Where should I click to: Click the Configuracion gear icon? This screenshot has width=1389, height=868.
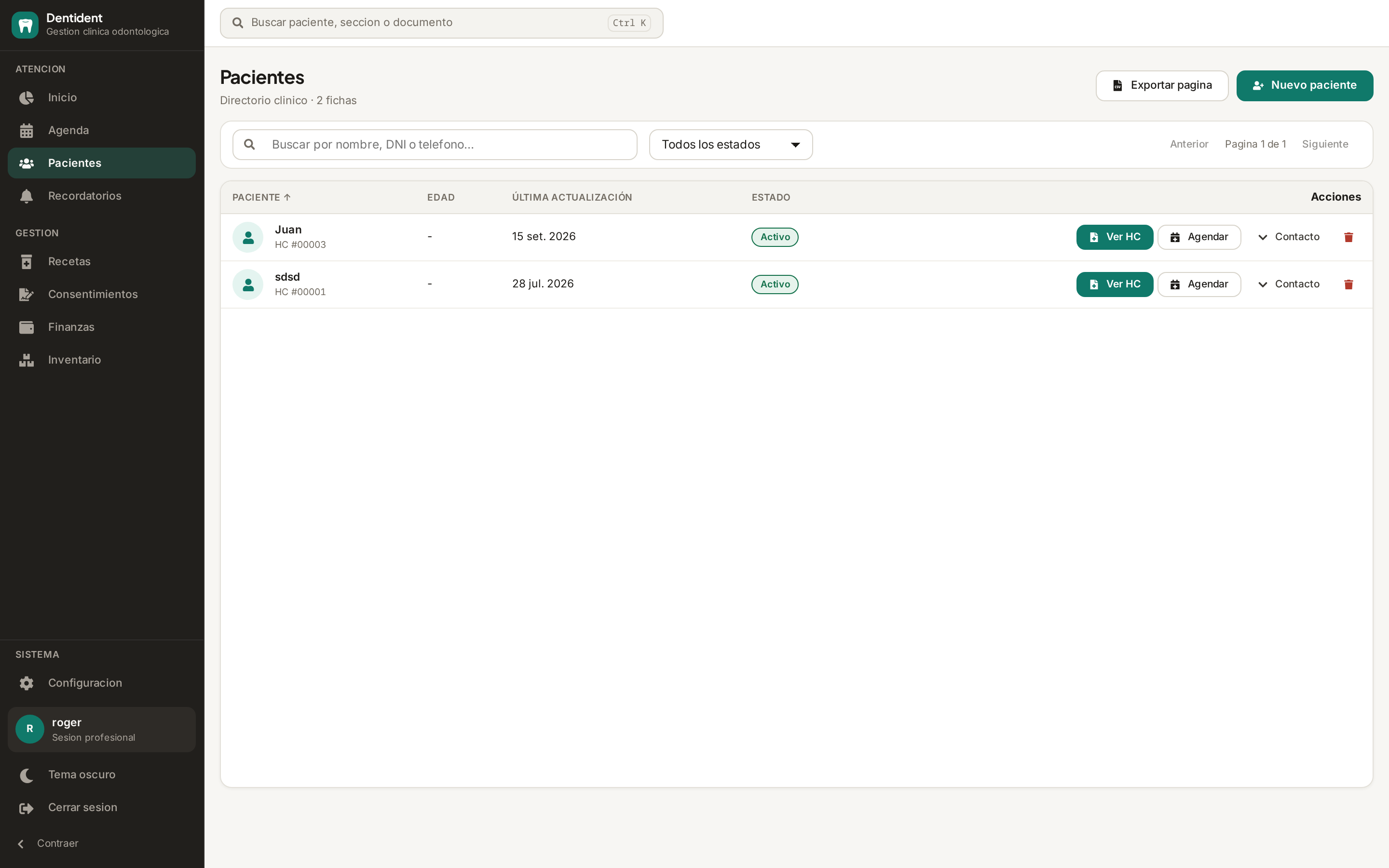(27, 683)
